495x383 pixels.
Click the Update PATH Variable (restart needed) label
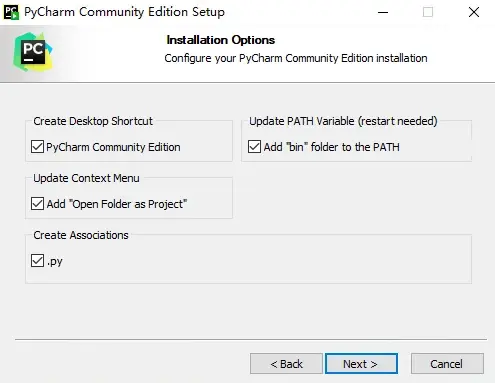(343, 121)
